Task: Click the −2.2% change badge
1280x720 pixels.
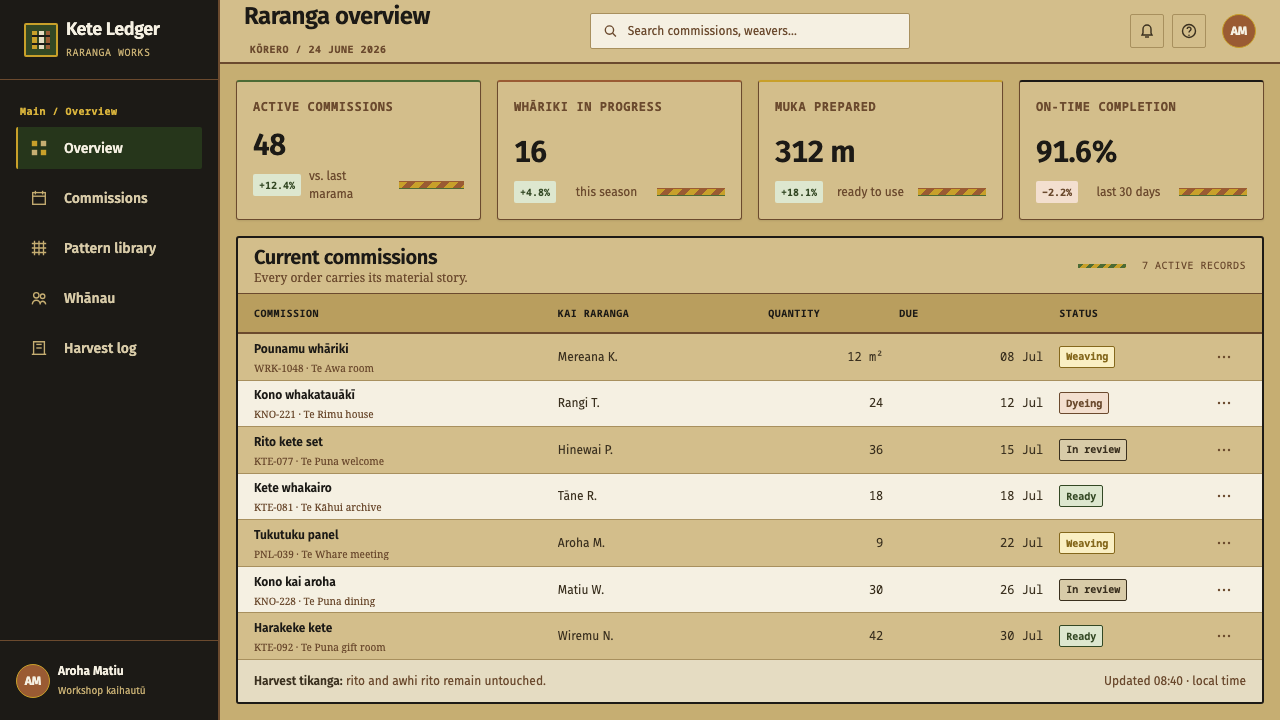Action: 1057,192
